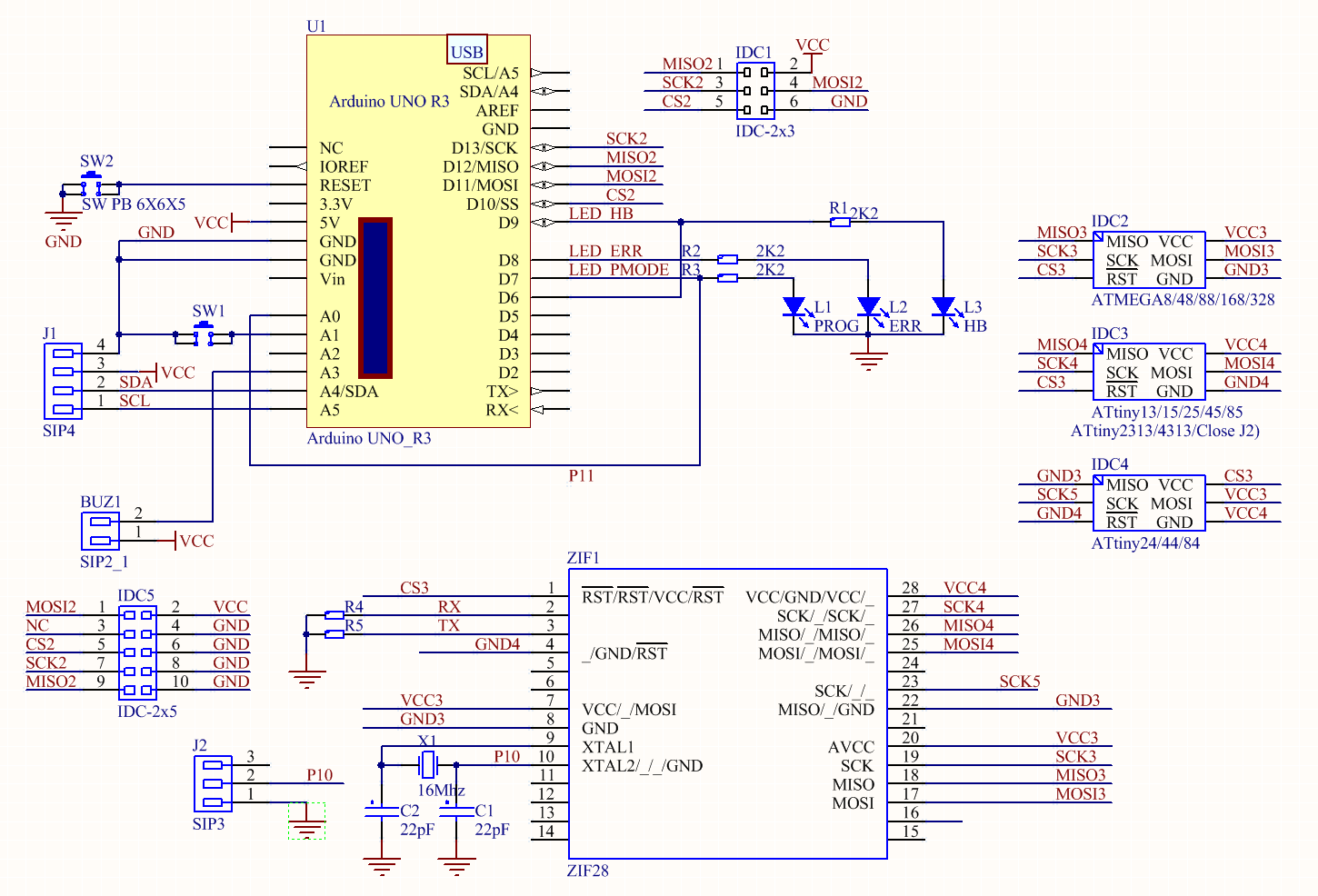Select the IDC3 ATtiny connector block
1318x896 pixels.
pyautogui.click(x=1149, y=372)
